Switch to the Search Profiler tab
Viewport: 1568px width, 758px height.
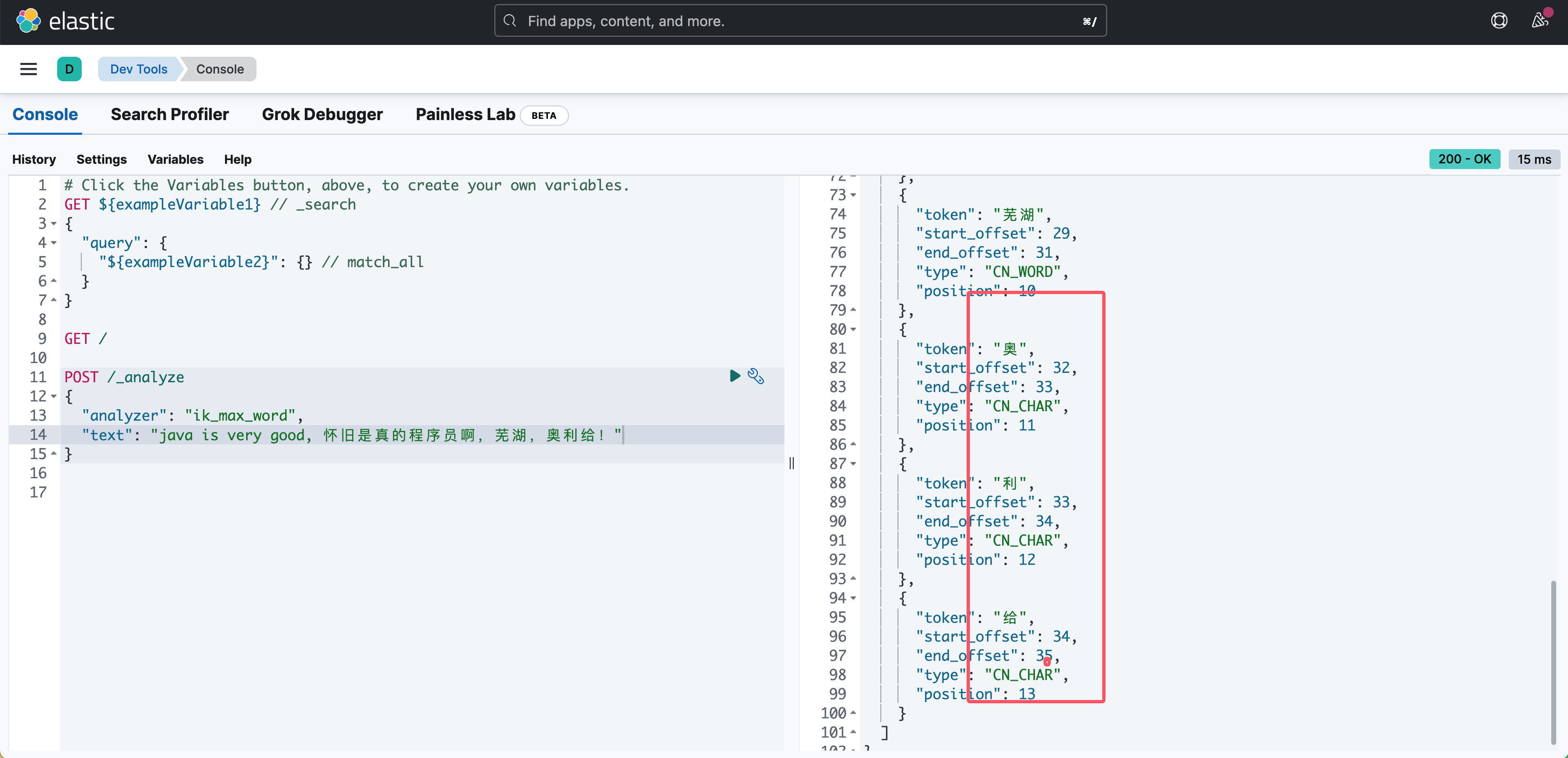pyautogui.click(x=169, y=114)
